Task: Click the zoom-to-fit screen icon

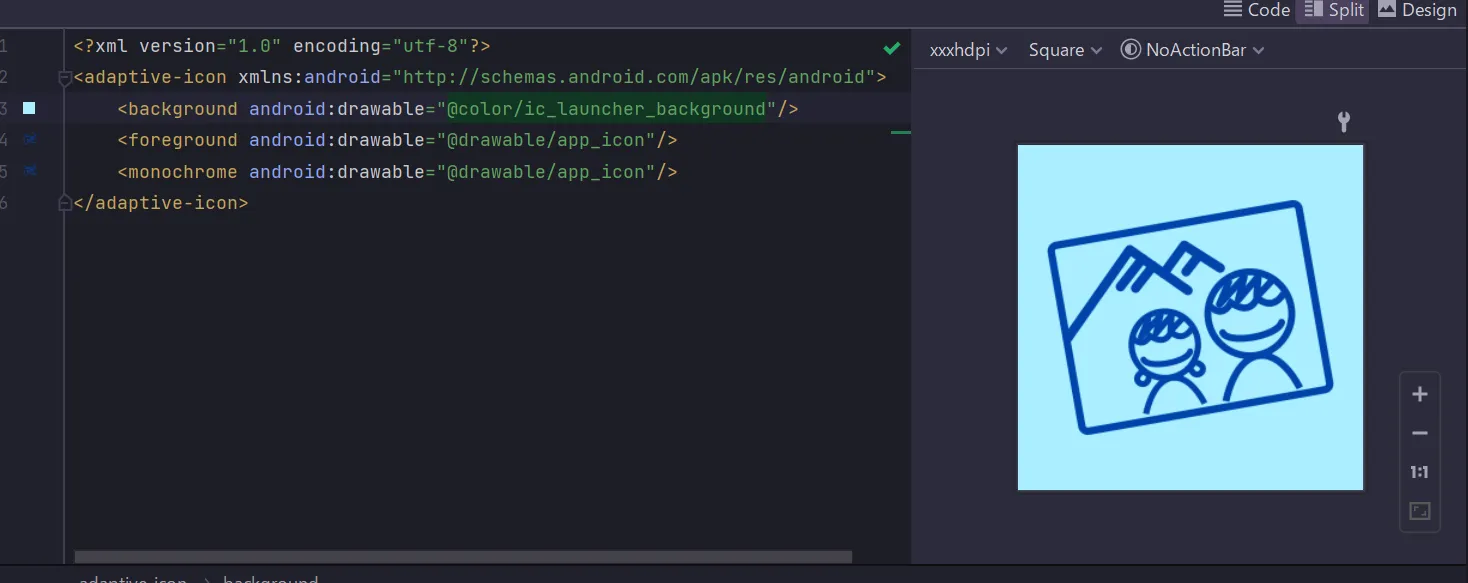Action: [1419, 511]
